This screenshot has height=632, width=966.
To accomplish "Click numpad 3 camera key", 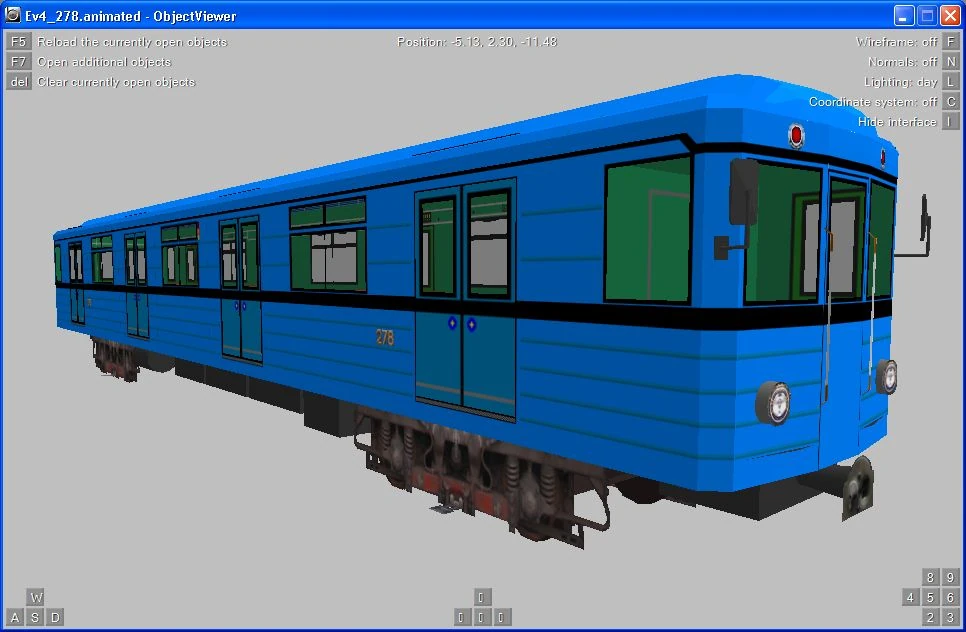I will pos(951,617).
